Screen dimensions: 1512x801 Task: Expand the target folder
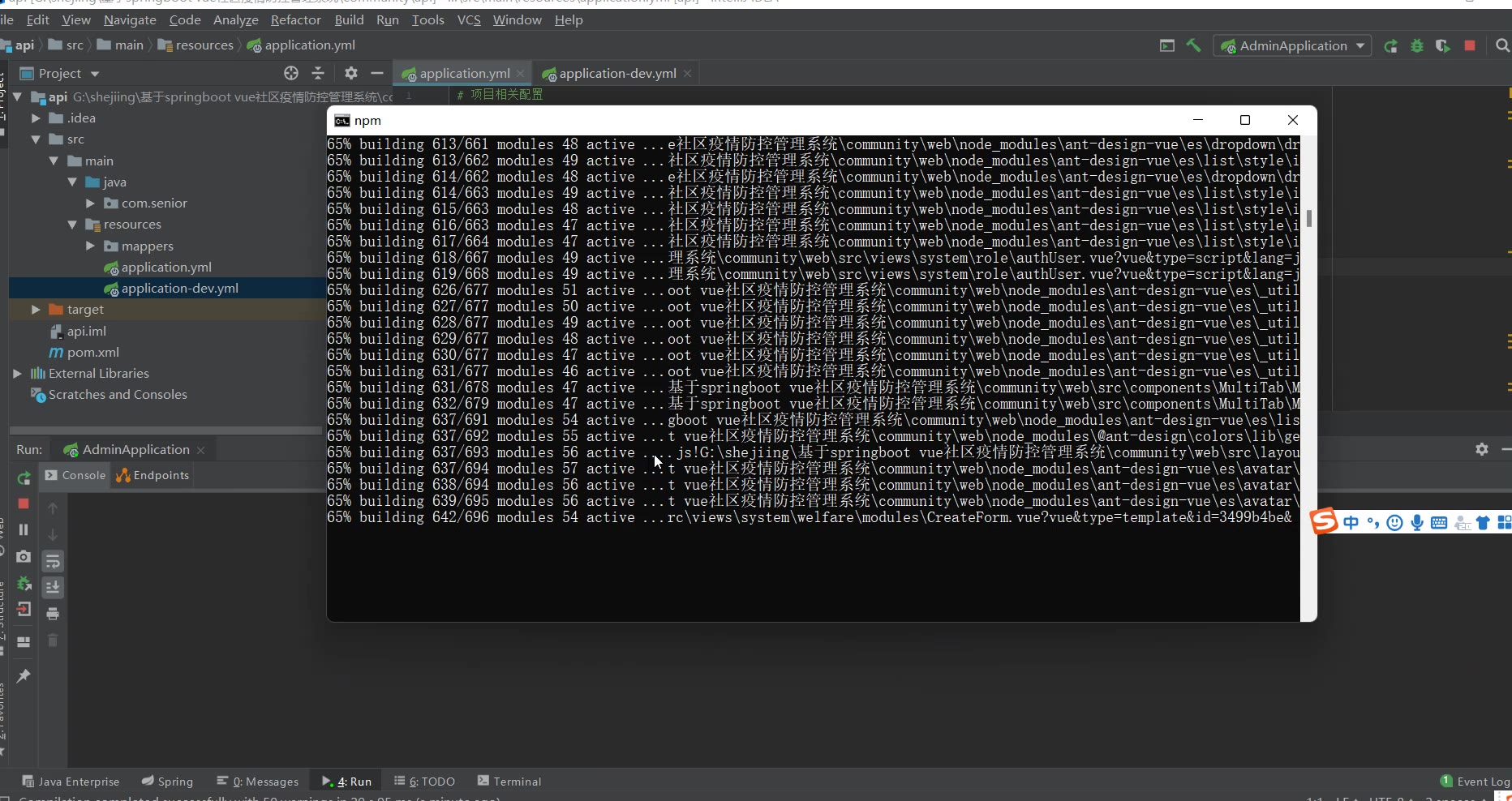[x=36, y=309]
